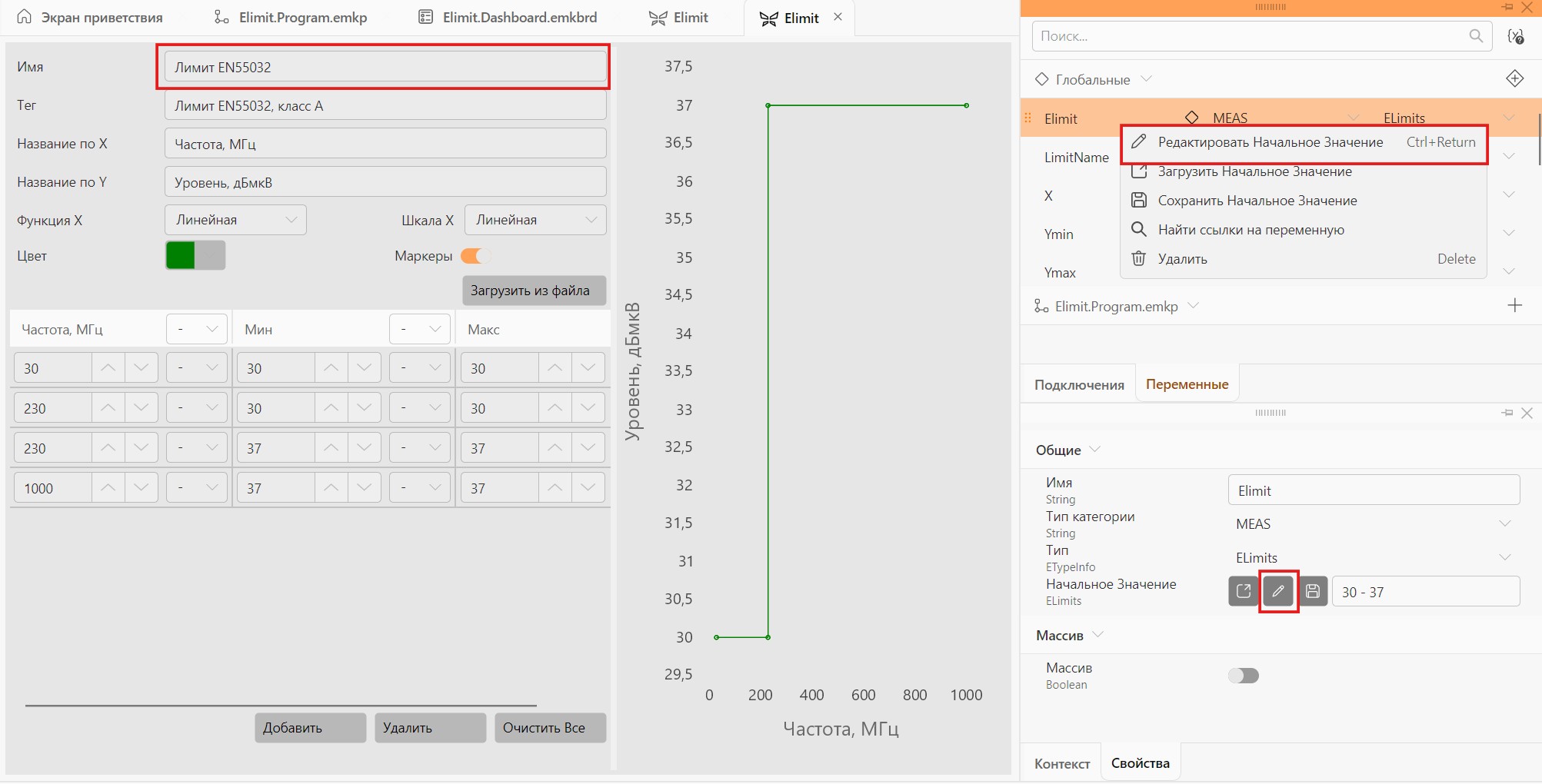Enable the Массив boolean toggle
1542x784 pixels.
1243,676
